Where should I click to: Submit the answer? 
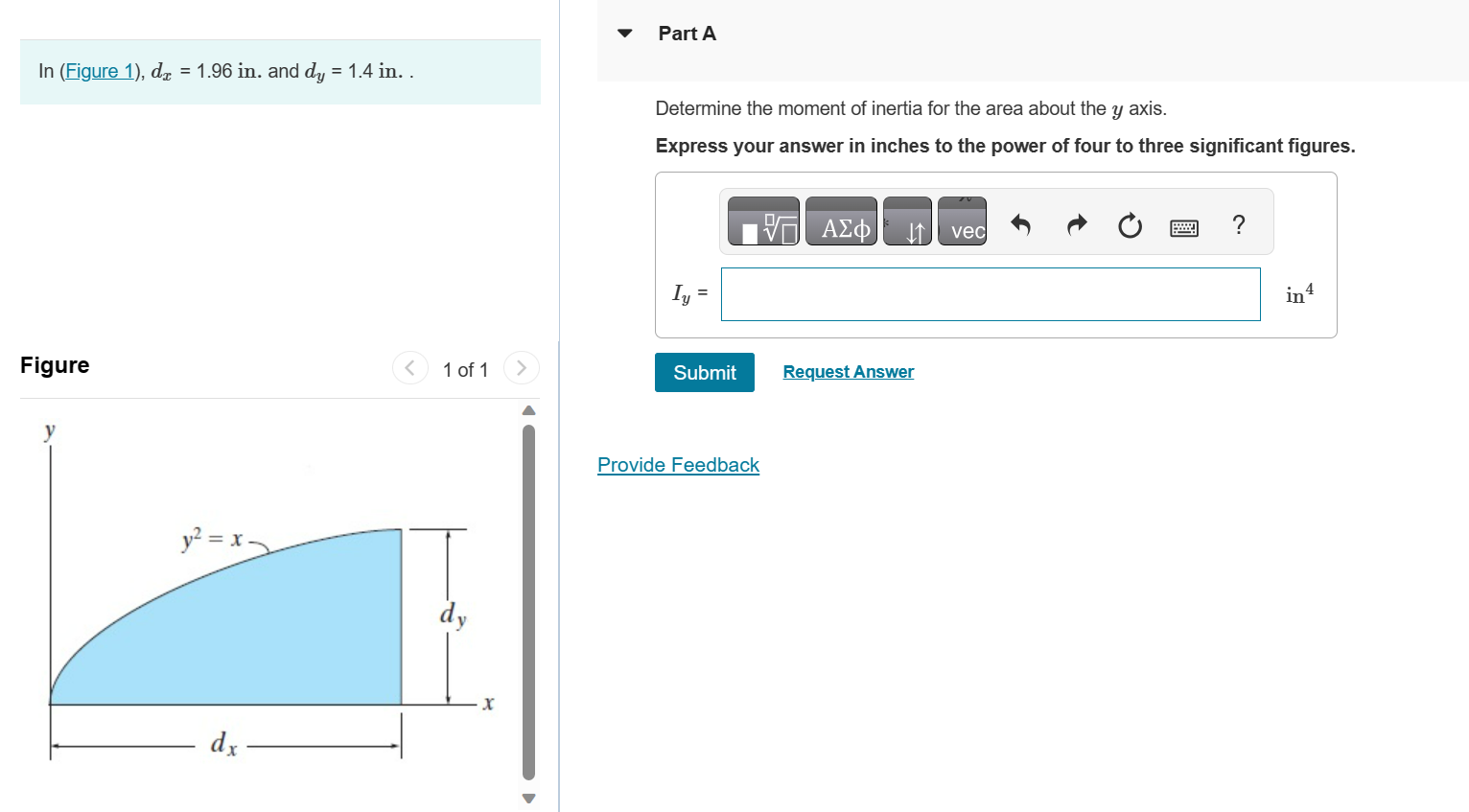coord(704,372)
